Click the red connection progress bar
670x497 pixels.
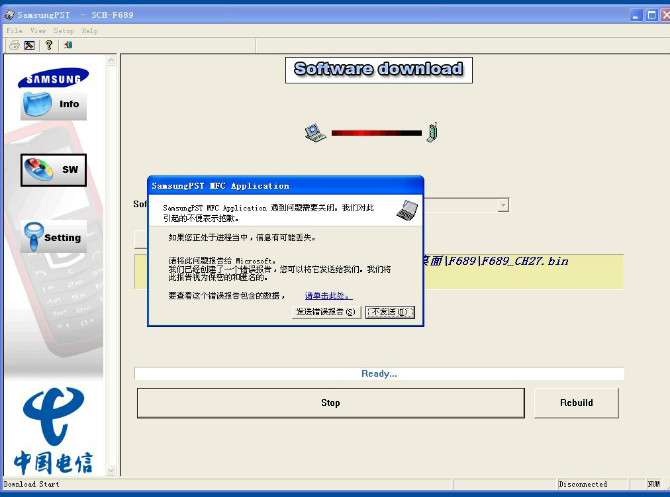(376, 133)
